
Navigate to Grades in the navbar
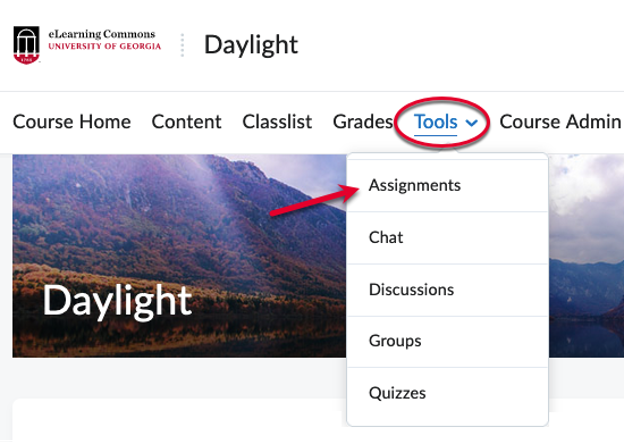[362, 122]
